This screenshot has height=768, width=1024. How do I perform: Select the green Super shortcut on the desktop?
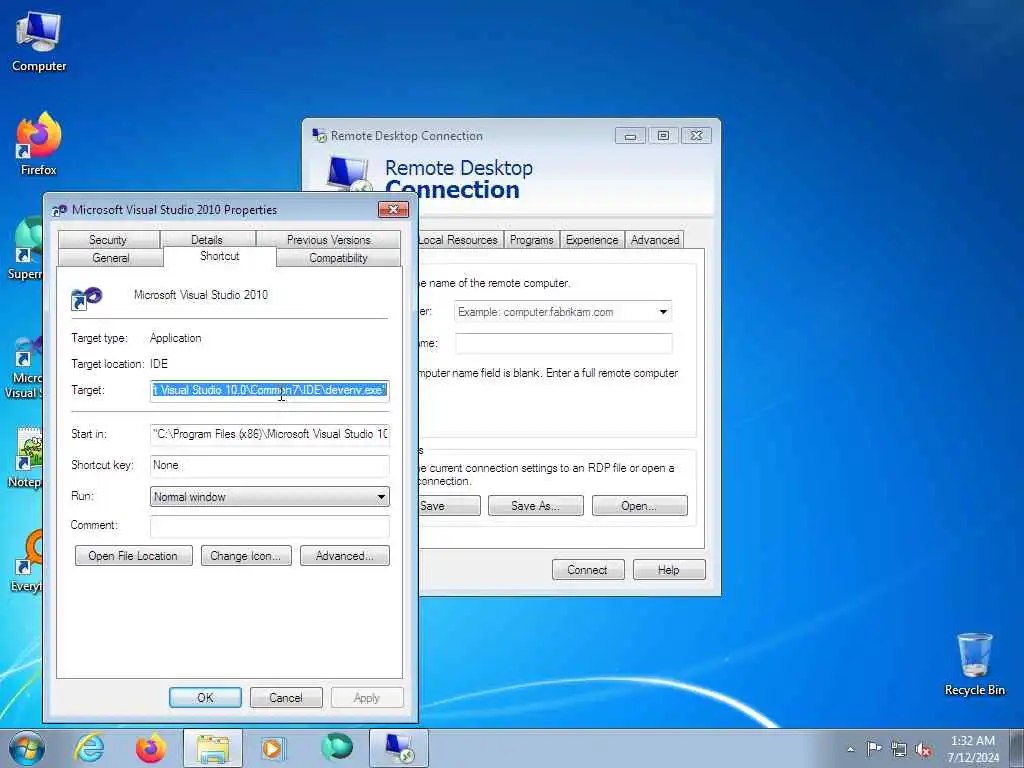tap(26, 248)
